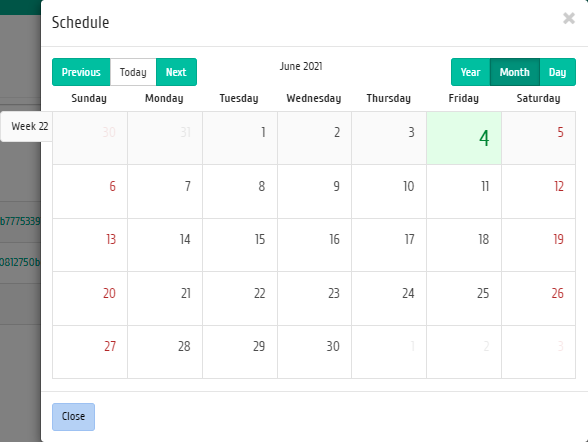Go to the previous month
The height and width of the screenshot is (442, 588).
click(x=81, y=72)
